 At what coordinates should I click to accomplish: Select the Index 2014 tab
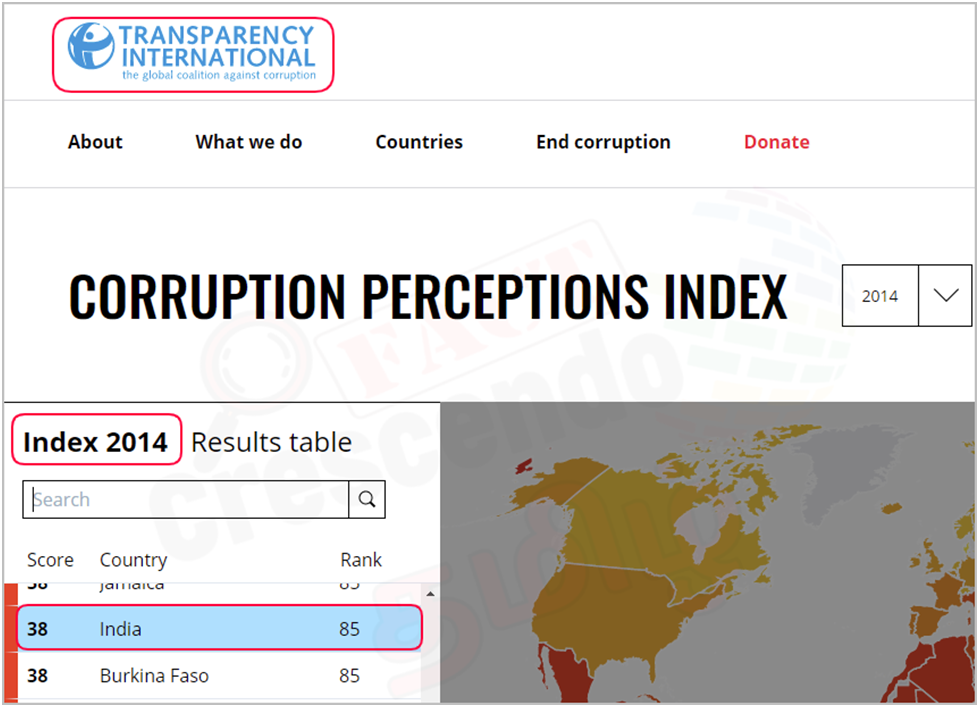[96, 442]
